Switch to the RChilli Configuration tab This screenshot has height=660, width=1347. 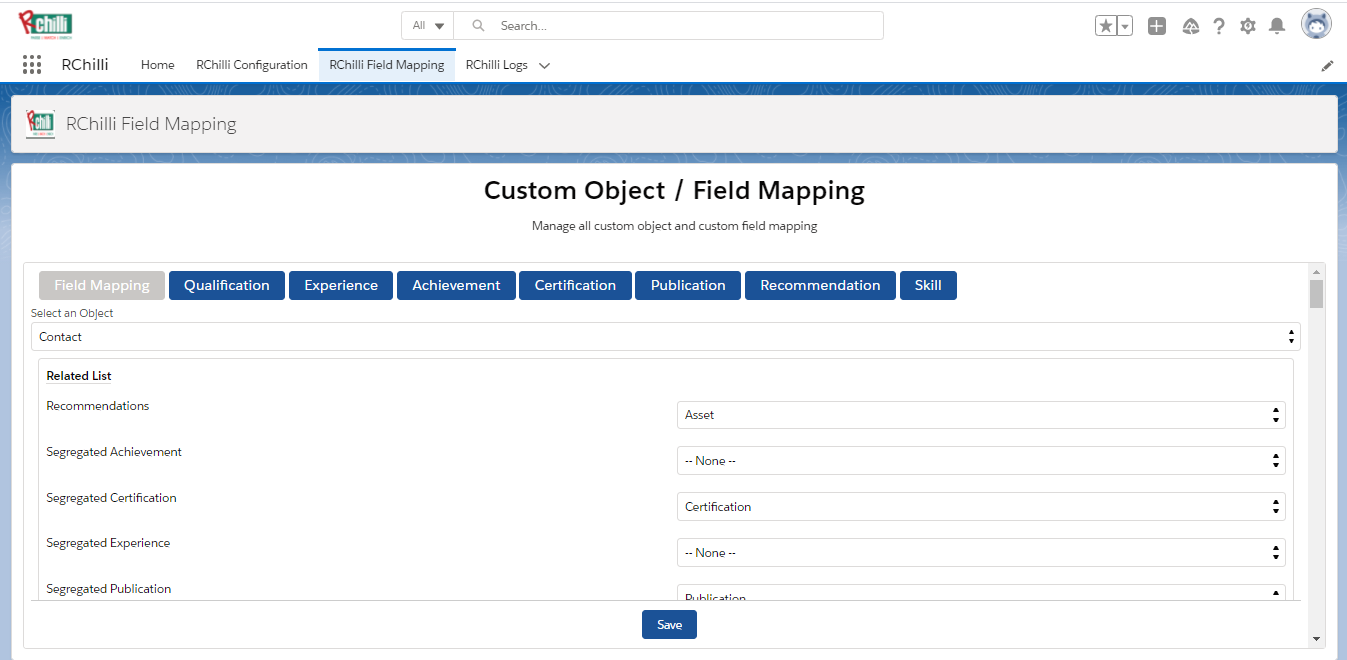pos(252,65)
